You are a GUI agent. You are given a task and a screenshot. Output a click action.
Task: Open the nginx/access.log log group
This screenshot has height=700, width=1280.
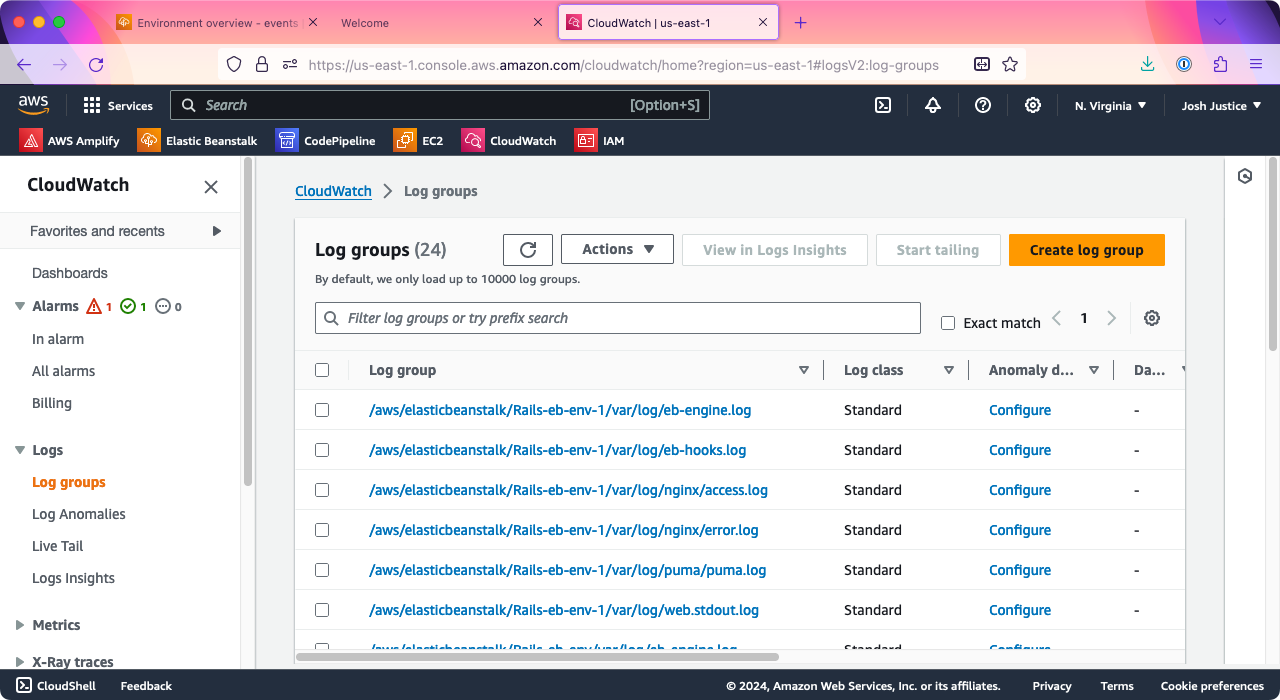pos(568,490)
